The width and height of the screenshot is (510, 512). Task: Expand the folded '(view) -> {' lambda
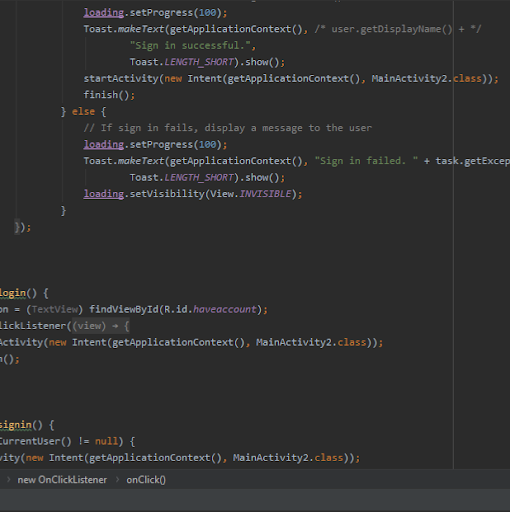(x=101, y=326)
